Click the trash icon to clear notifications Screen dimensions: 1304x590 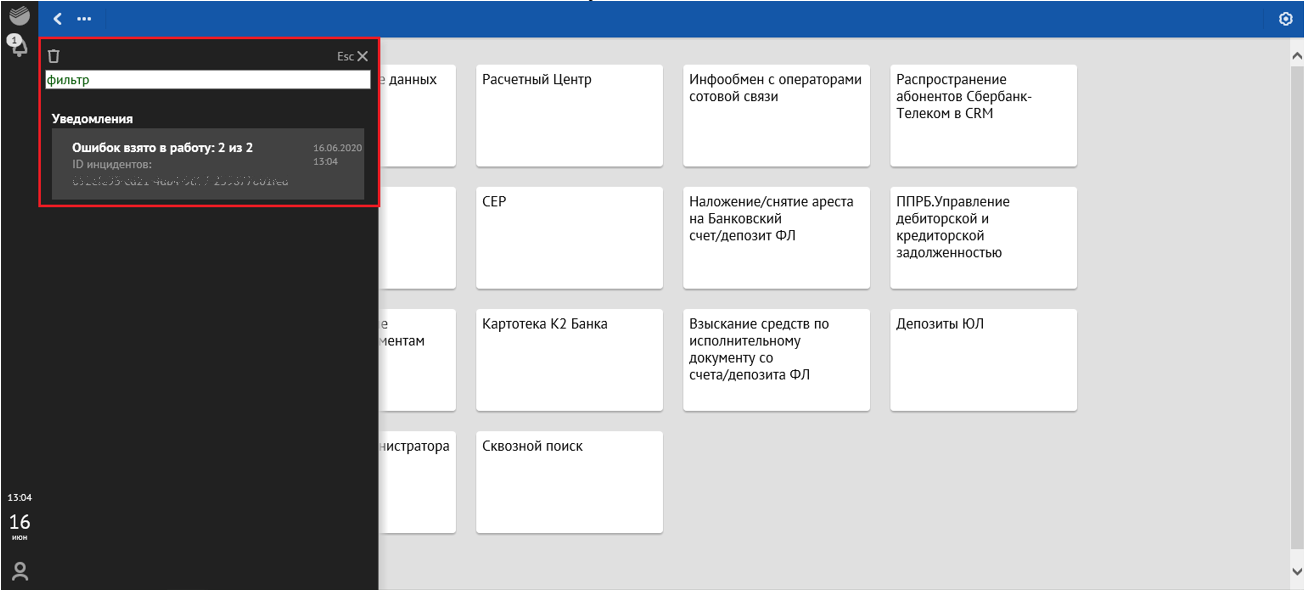pos(54,57)
